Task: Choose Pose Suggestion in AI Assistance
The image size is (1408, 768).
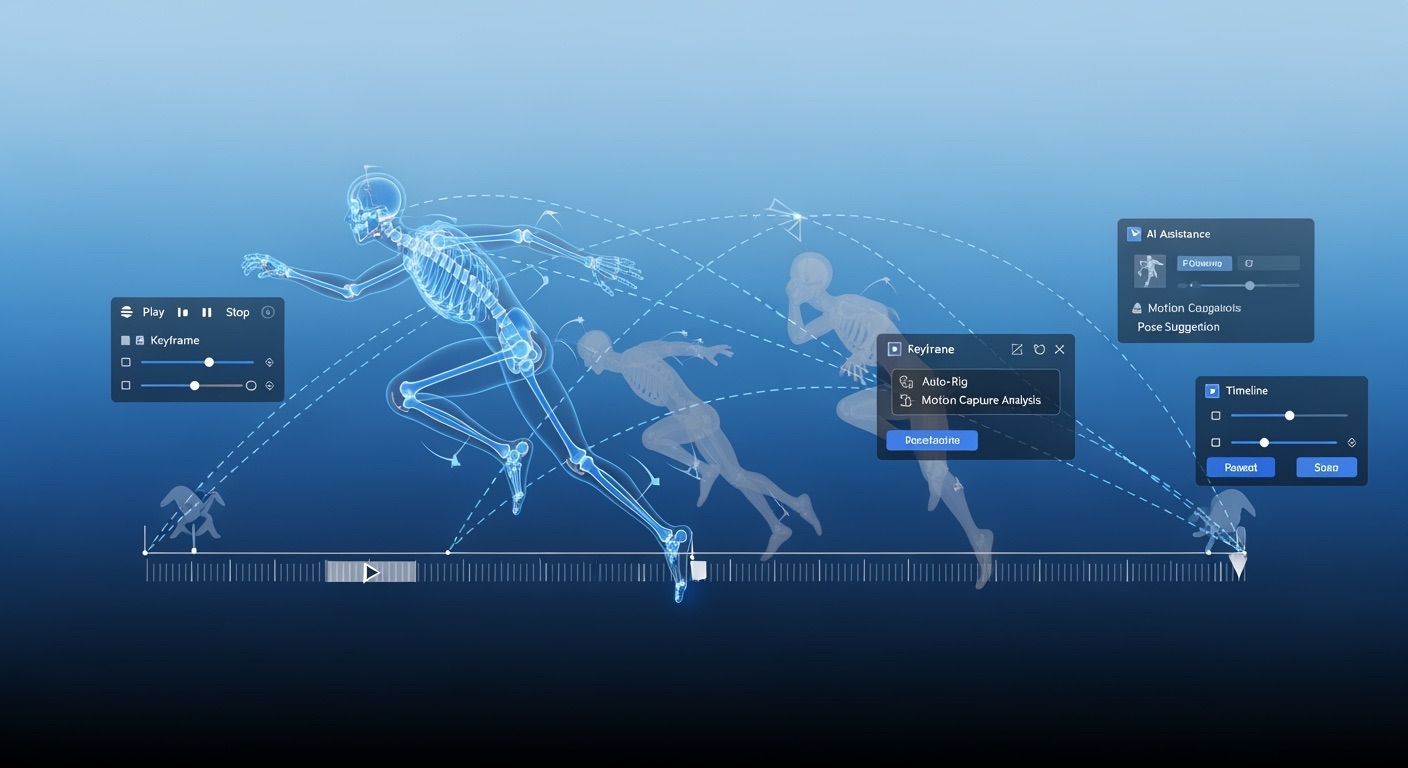Action: click(x=1178, y=327)
